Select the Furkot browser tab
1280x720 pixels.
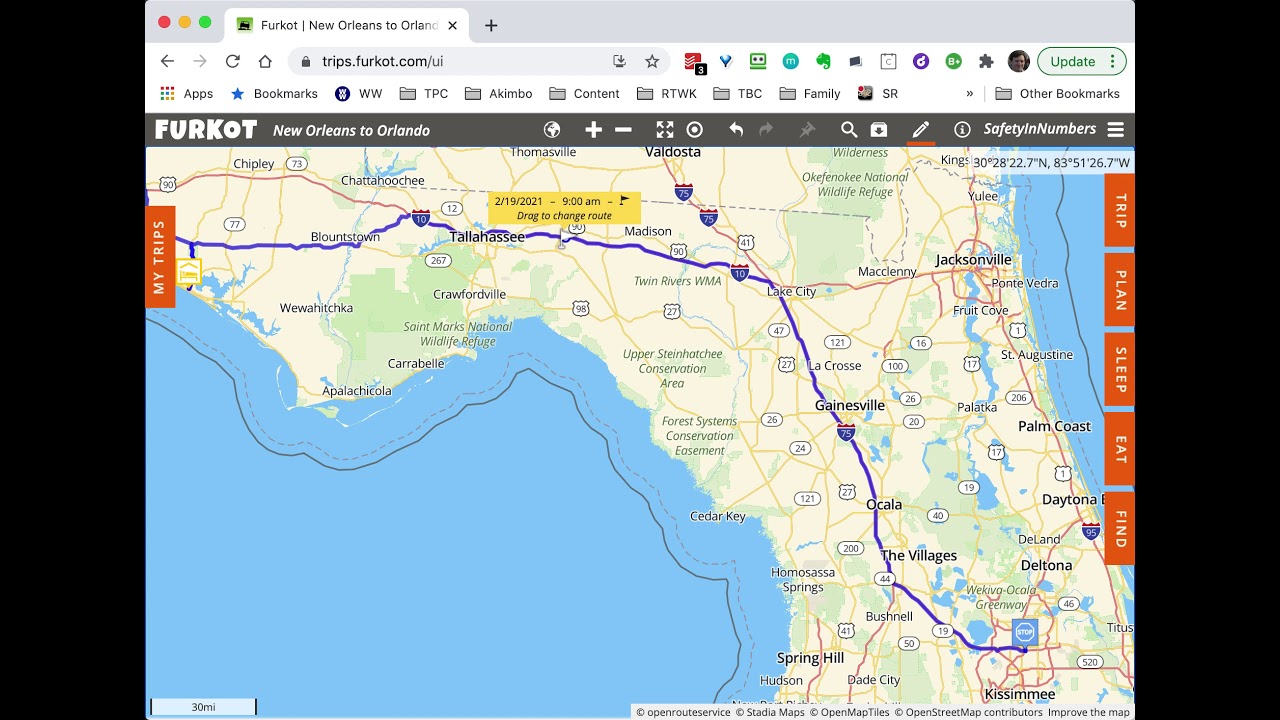(347, 25)
